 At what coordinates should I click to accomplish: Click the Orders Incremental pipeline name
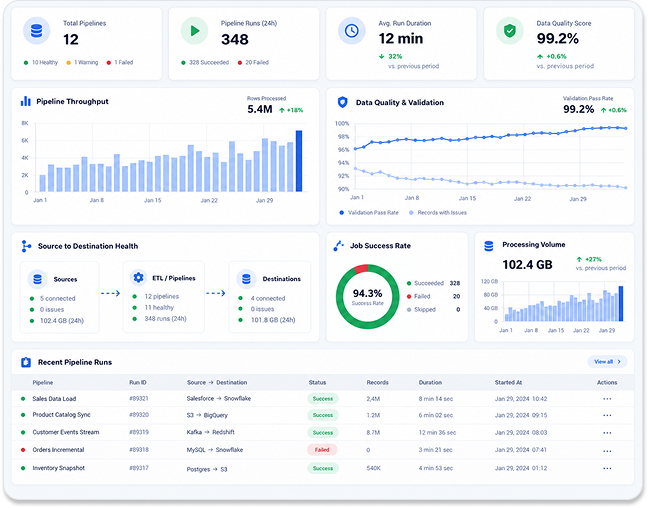[x=58, y=450]
